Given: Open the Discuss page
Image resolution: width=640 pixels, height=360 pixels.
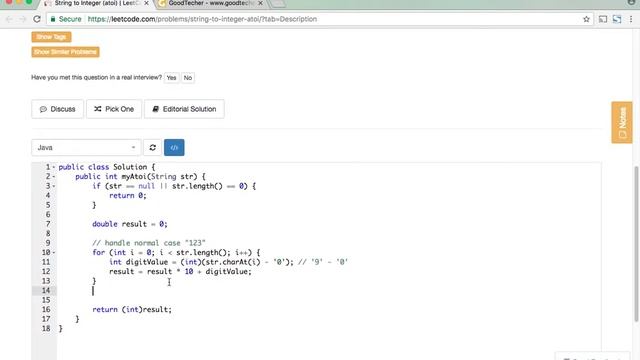Looking at the screenshot, I should 58,109.
